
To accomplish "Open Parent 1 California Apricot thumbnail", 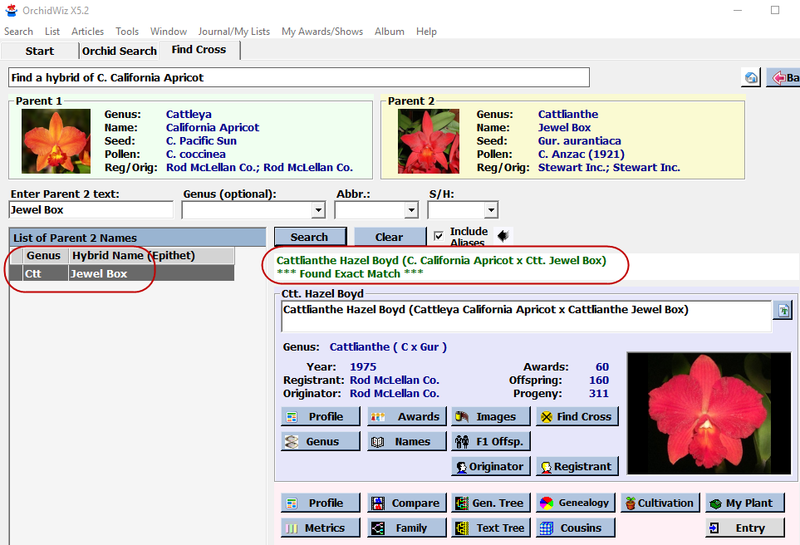I will [x=56, y=141].
